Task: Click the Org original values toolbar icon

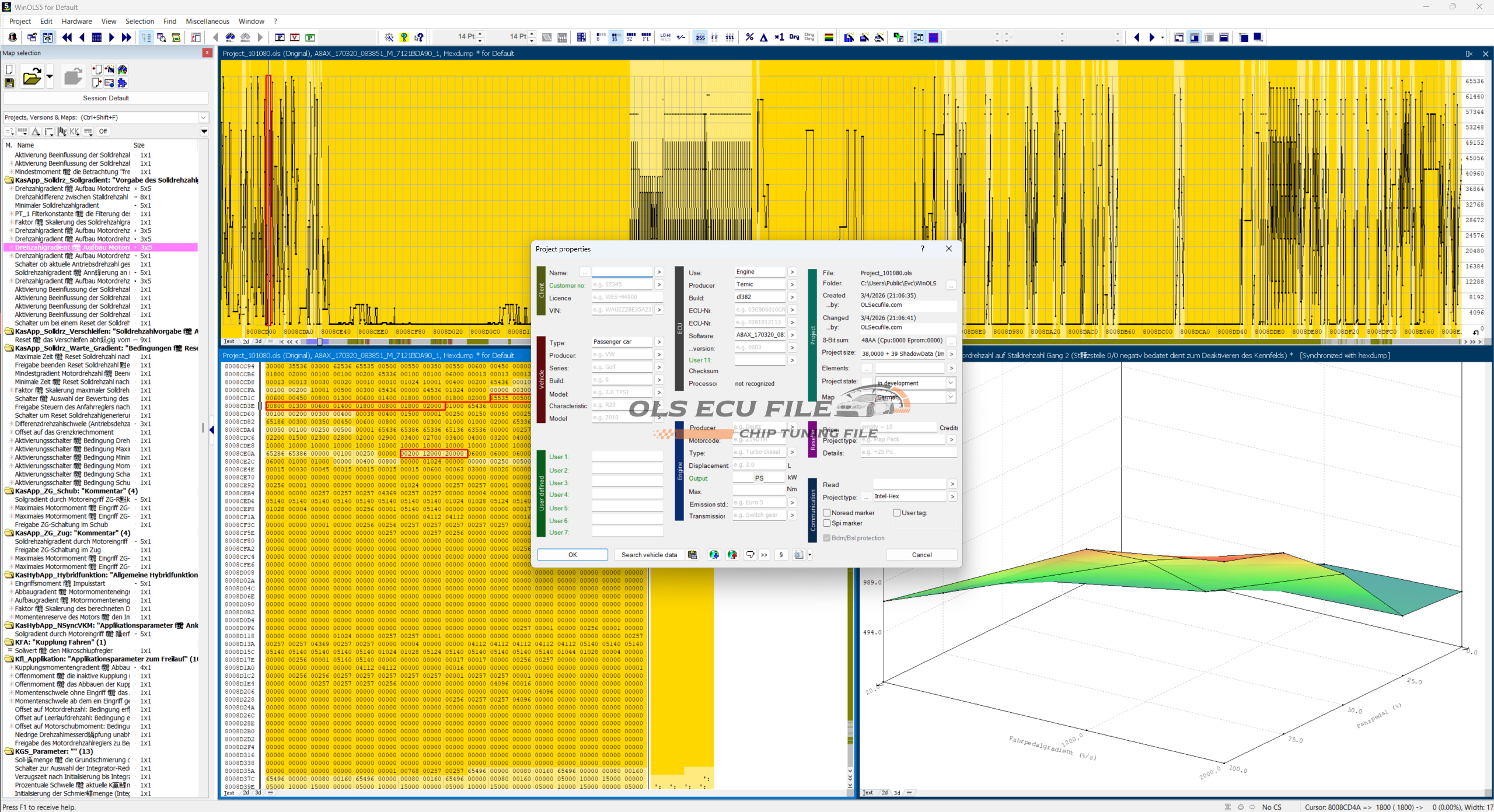Action: pyautogui.click(x=794, y=37)
